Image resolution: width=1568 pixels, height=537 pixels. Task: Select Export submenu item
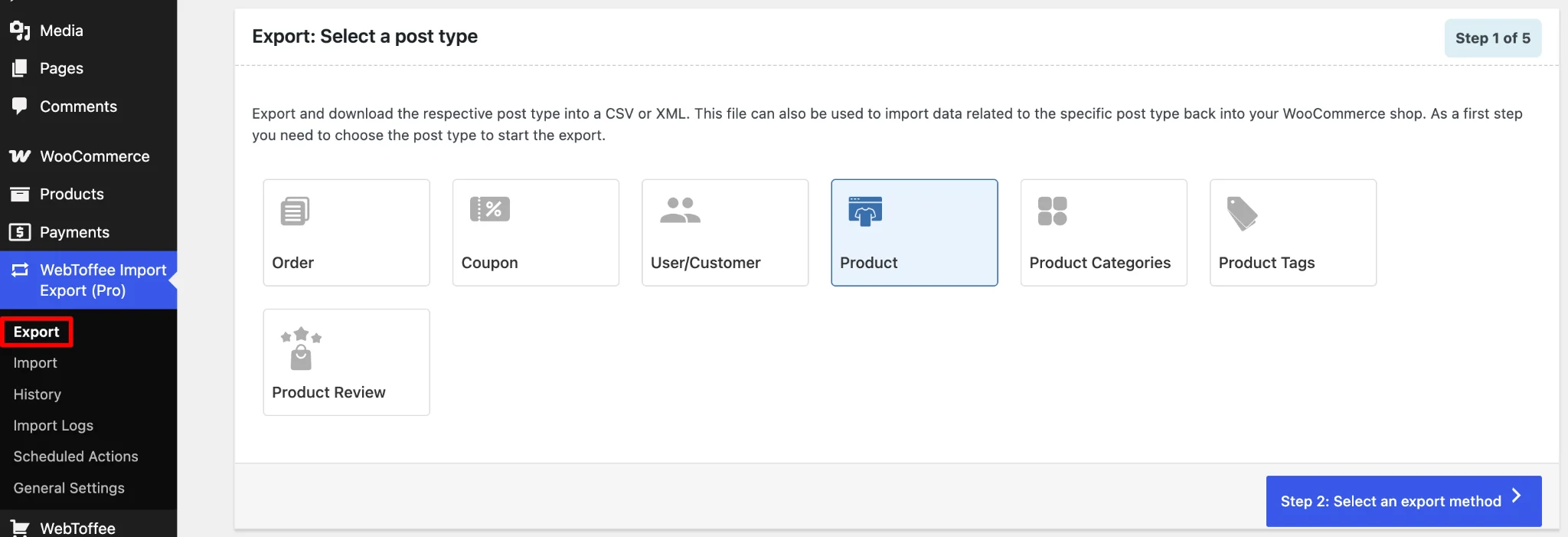[36, 332]
